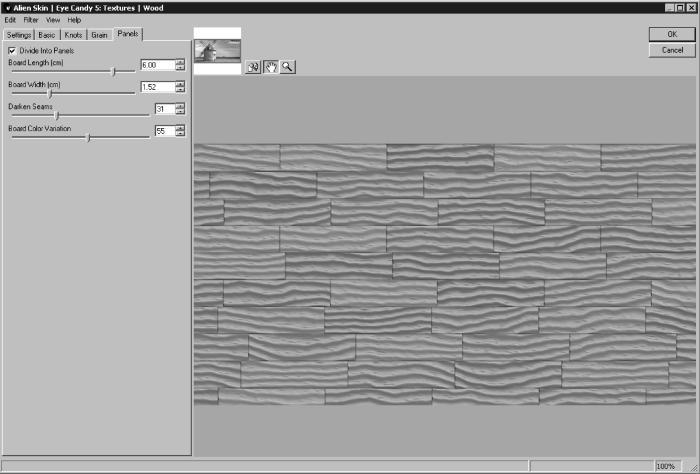The height and width of the screenshot is (474, 700).
Task: Open the Edit menu
Action: click(12, 20)
